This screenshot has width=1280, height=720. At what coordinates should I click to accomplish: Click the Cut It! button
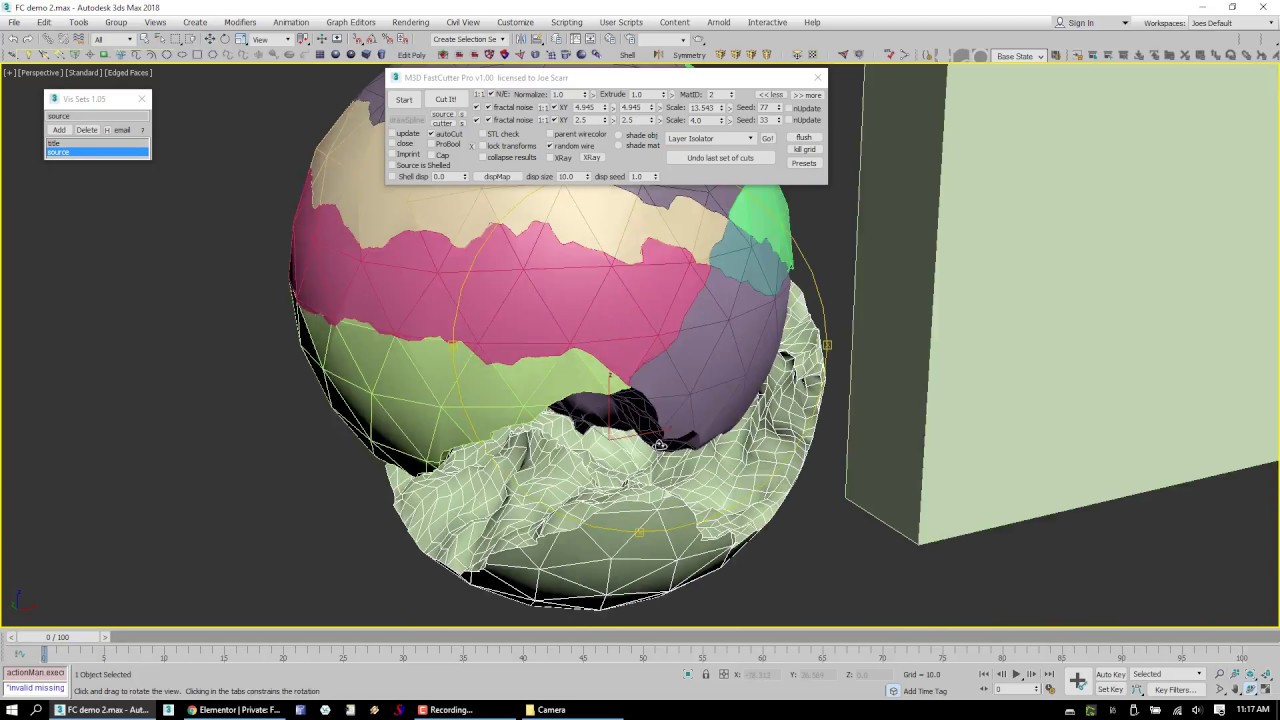(445, 99)
